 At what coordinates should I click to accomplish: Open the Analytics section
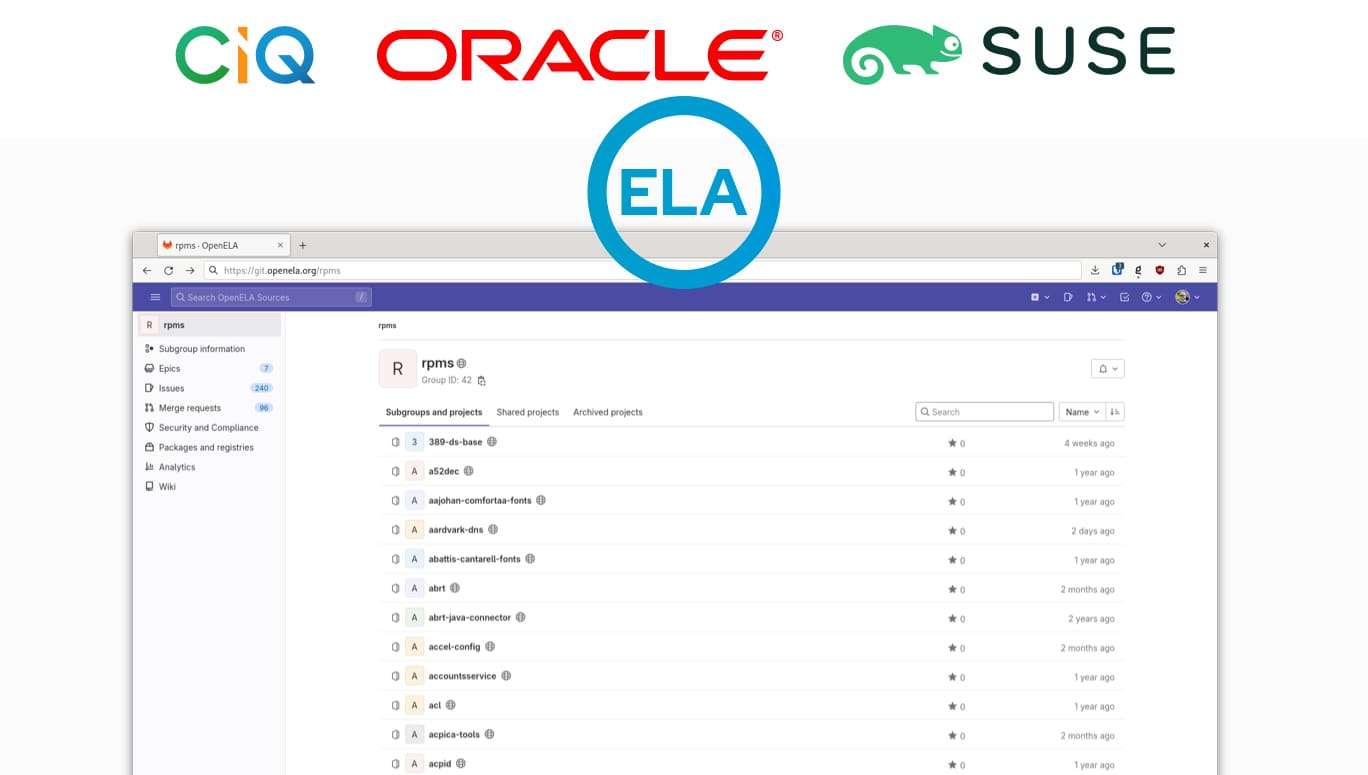(175, 466)
